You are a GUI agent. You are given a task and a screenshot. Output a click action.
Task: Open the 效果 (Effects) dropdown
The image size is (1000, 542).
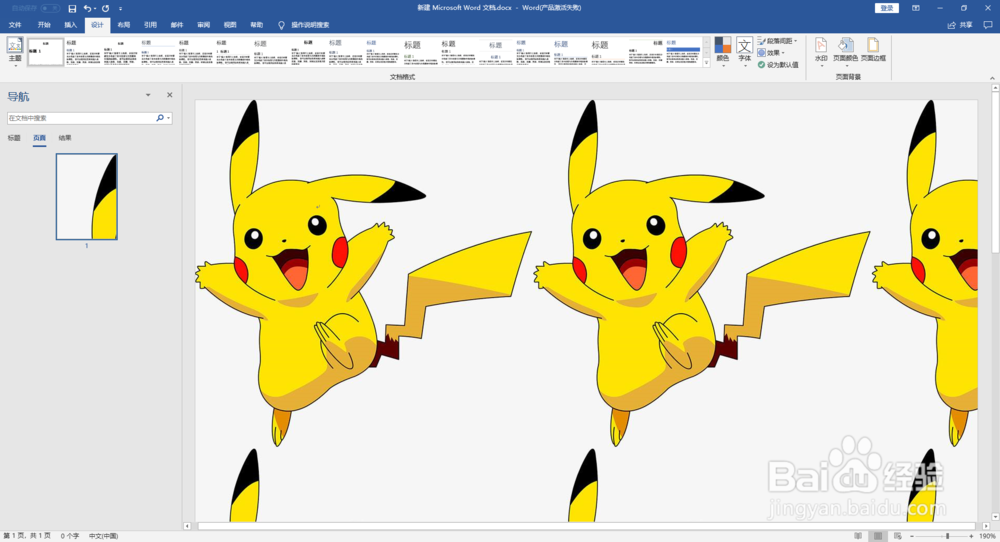tap(771, 53)
